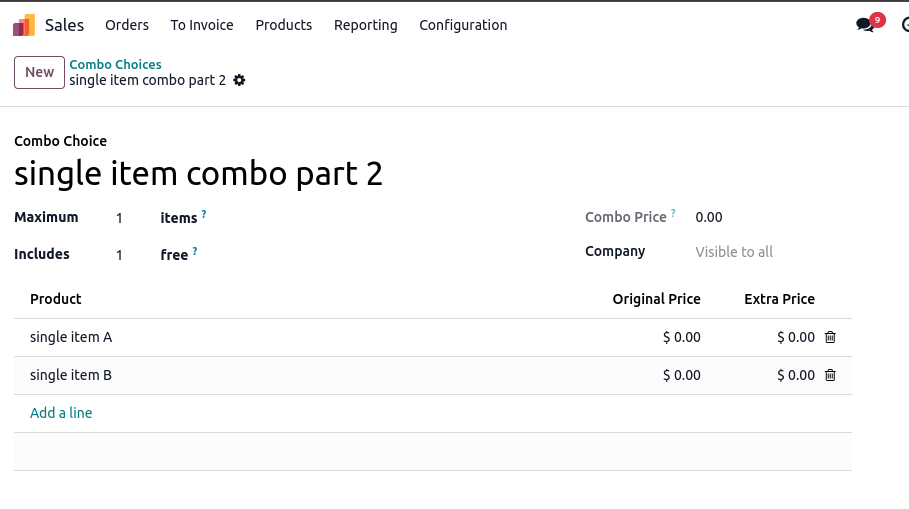
Task: Go back to Combo Choices breadcrumb
Action: pyautogui.click(x=115, y=64)
